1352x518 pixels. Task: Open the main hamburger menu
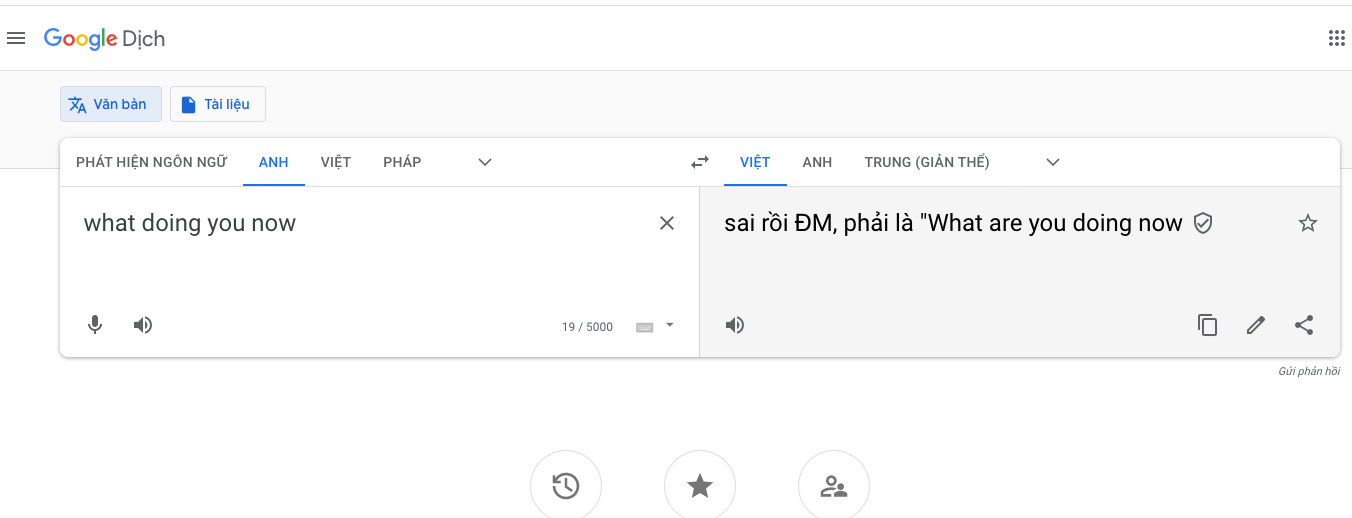click(x=16, y=39)
